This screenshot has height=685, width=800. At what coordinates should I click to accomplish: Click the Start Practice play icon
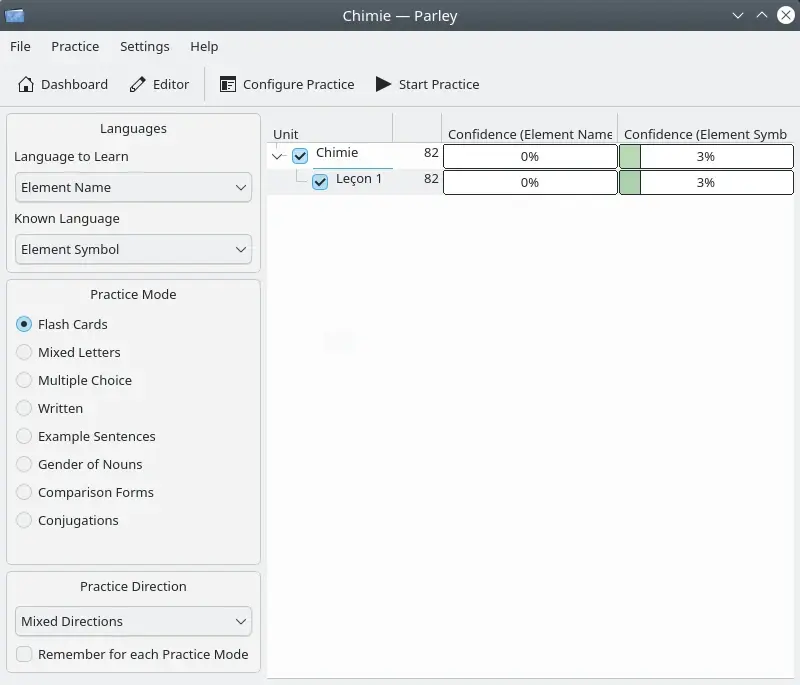pos(383,84)
